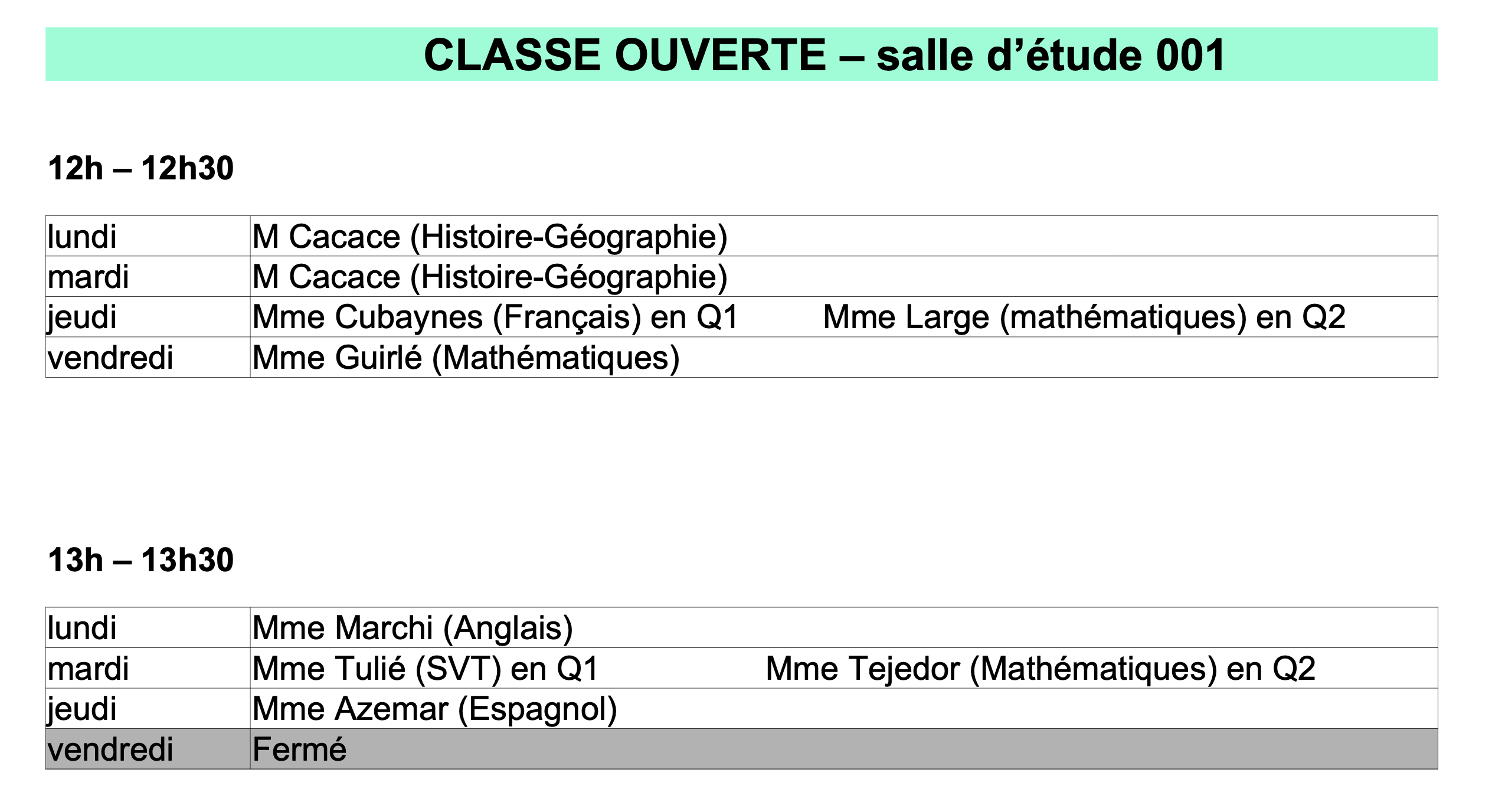
Task: Click 'Mme Cubaynes (Français) en Q1' text
Action: [x=495, y=317]
